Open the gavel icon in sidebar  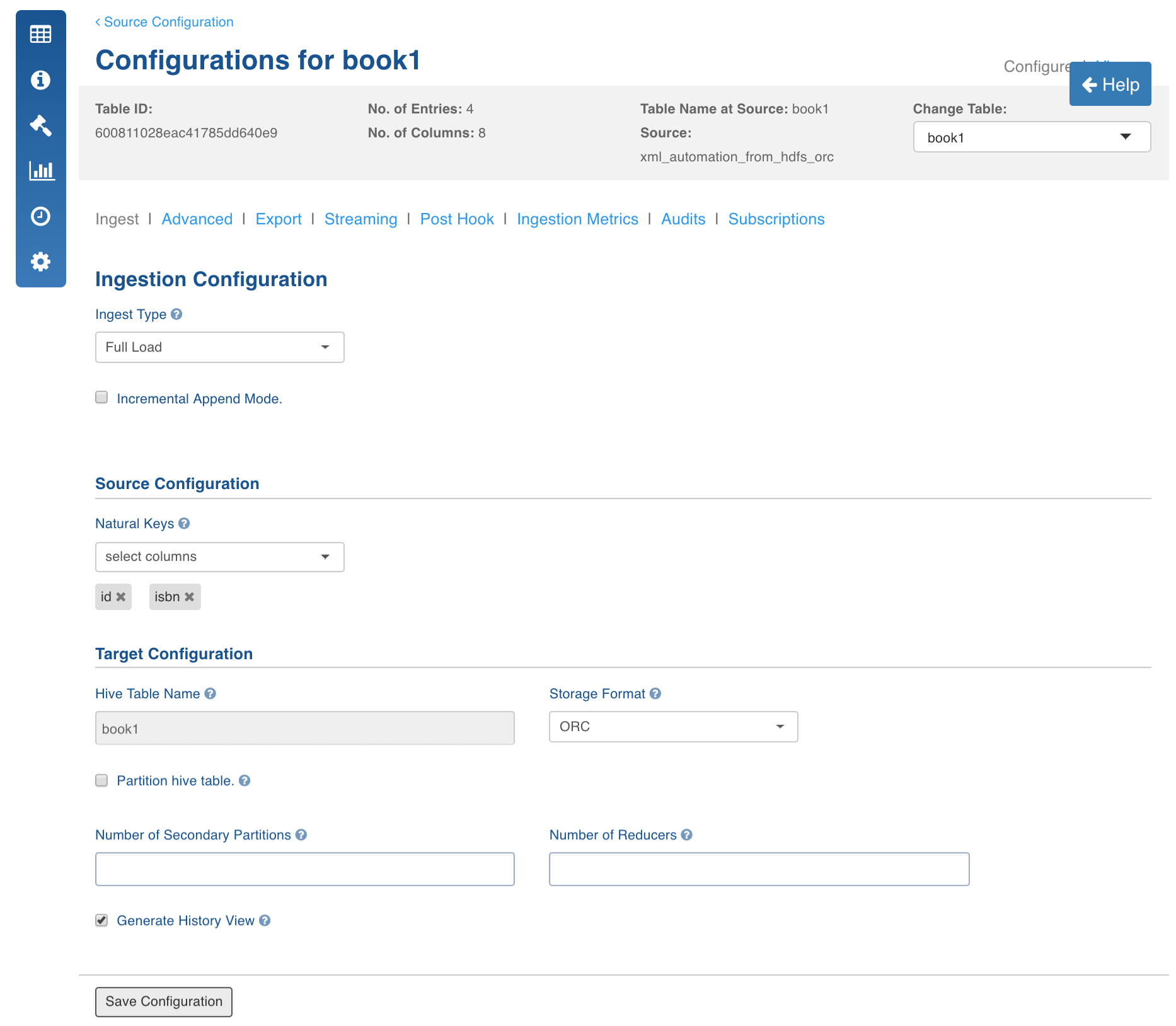coord(41,125)
